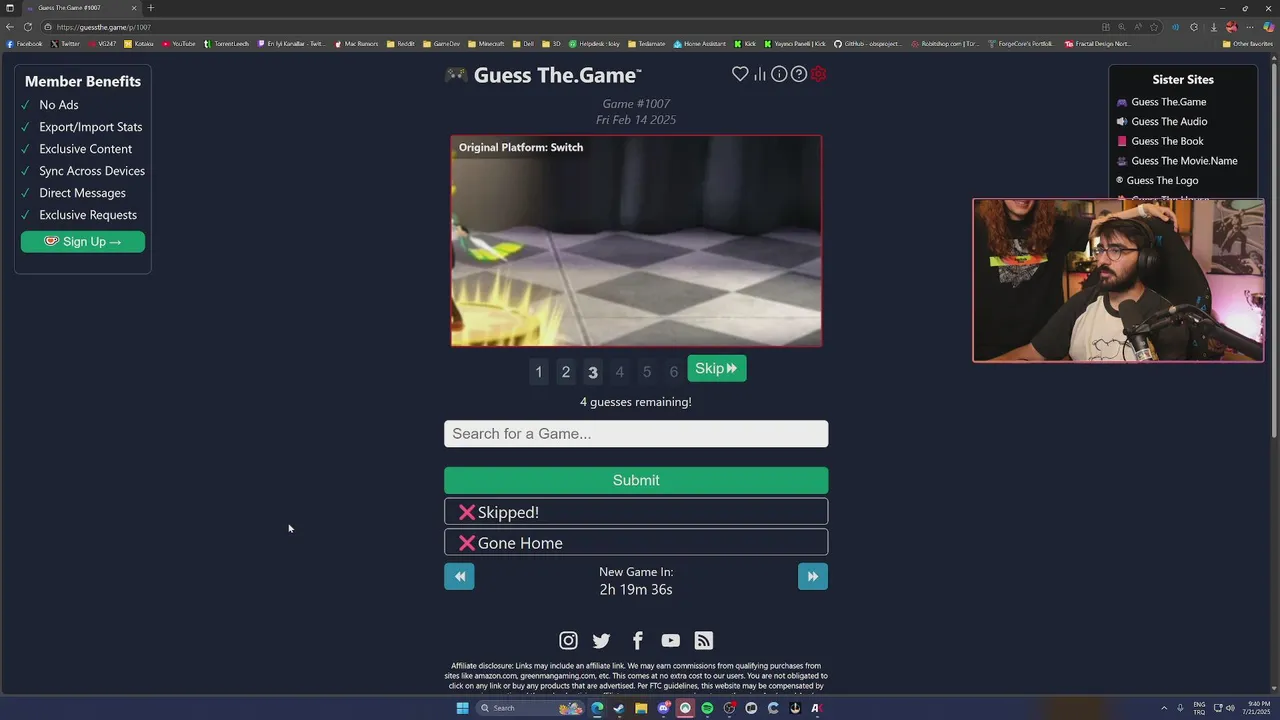Image resolution: width=1280 pixels, height=720 pixels.
Task: Open the Instagram social icon
Action: 568,641
